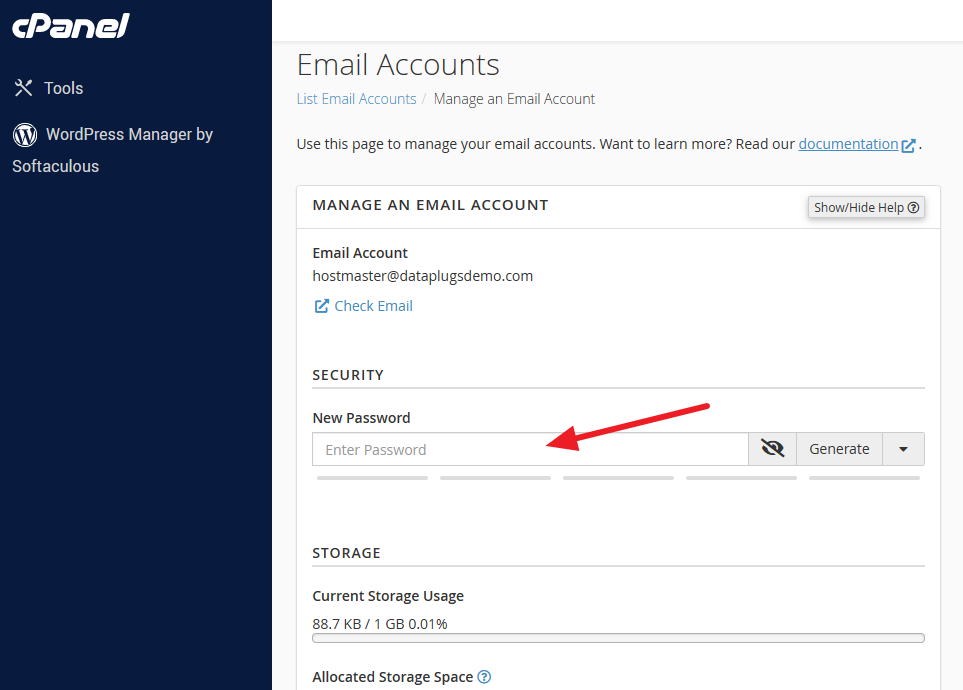Click the Current Storage Usage progress bar
The height and width of the screenshot is (690, 963).
click(618, 637)
